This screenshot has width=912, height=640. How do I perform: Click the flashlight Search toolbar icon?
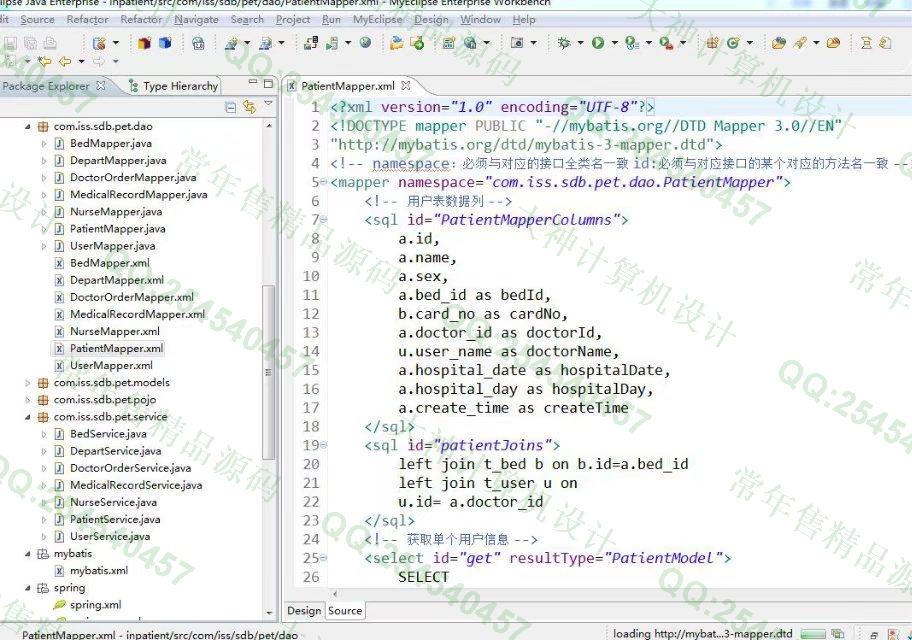tap(800, 42)
